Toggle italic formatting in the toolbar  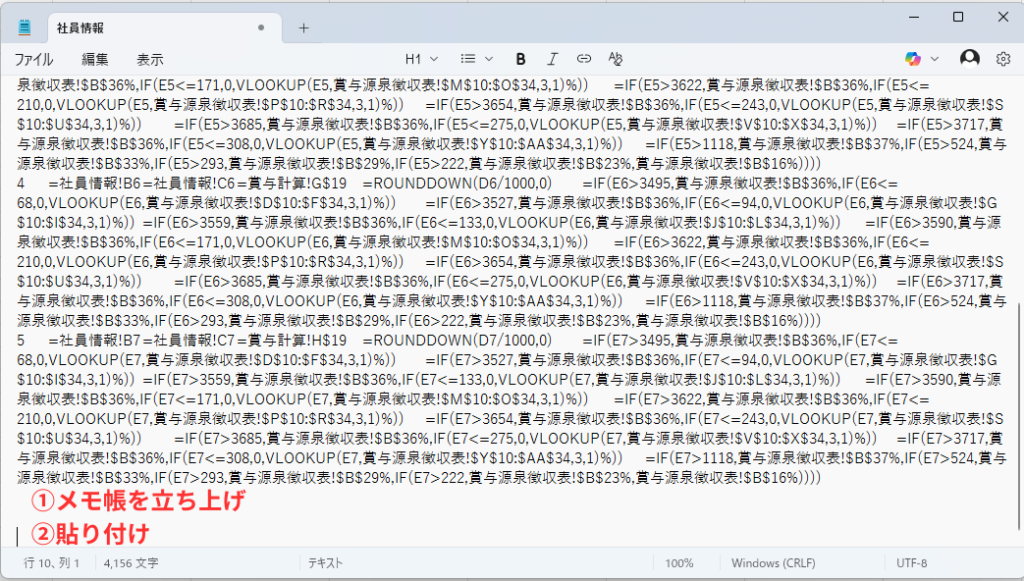[x=552, y=59]
